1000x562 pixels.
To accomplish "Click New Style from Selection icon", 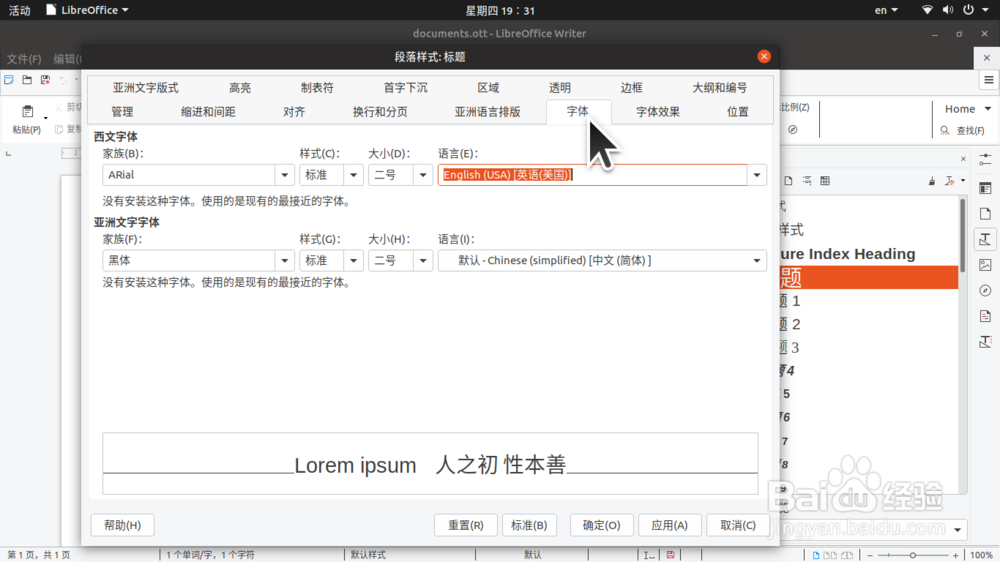I will coord(950,181).
